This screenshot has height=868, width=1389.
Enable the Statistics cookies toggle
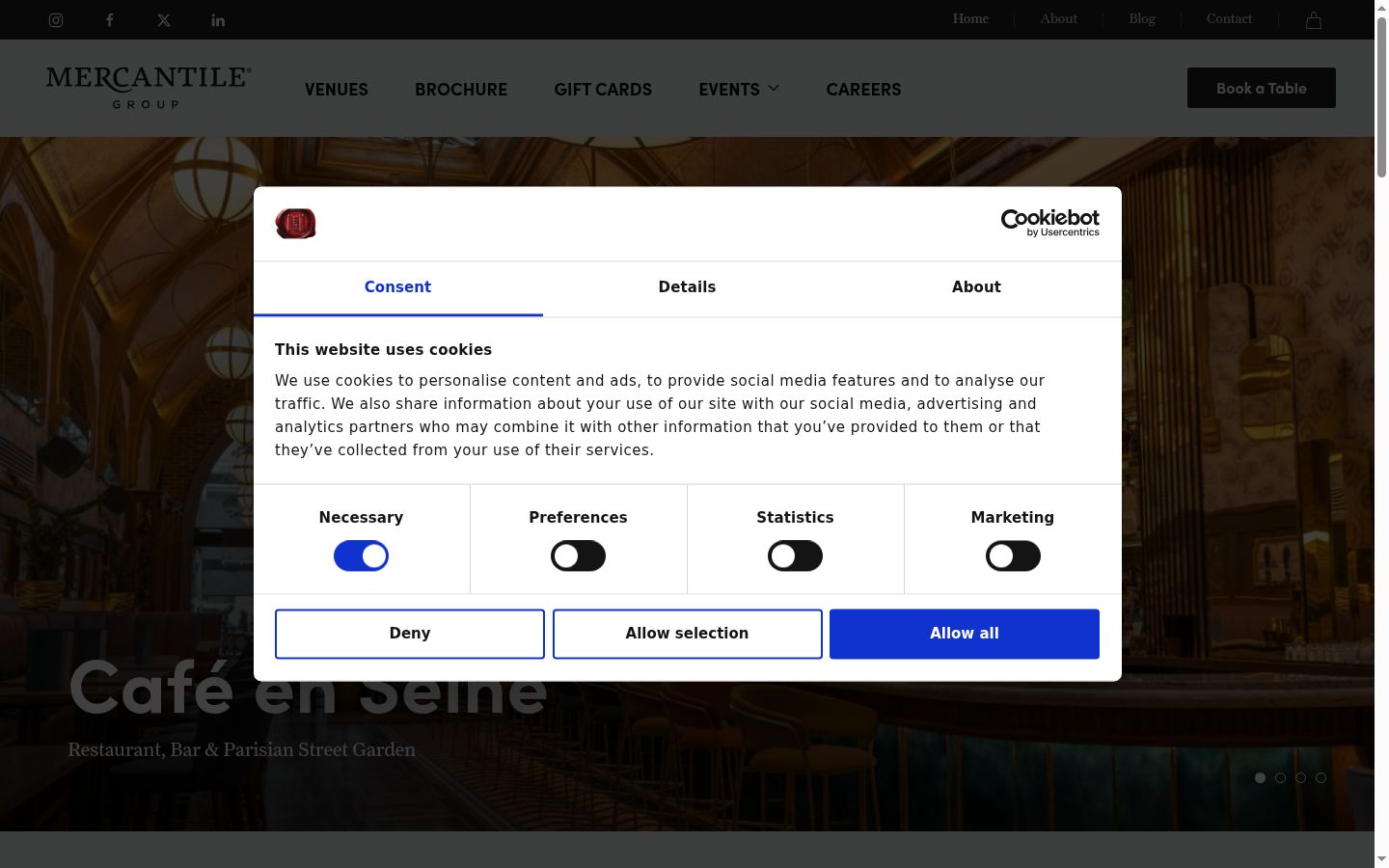(795, 556)
